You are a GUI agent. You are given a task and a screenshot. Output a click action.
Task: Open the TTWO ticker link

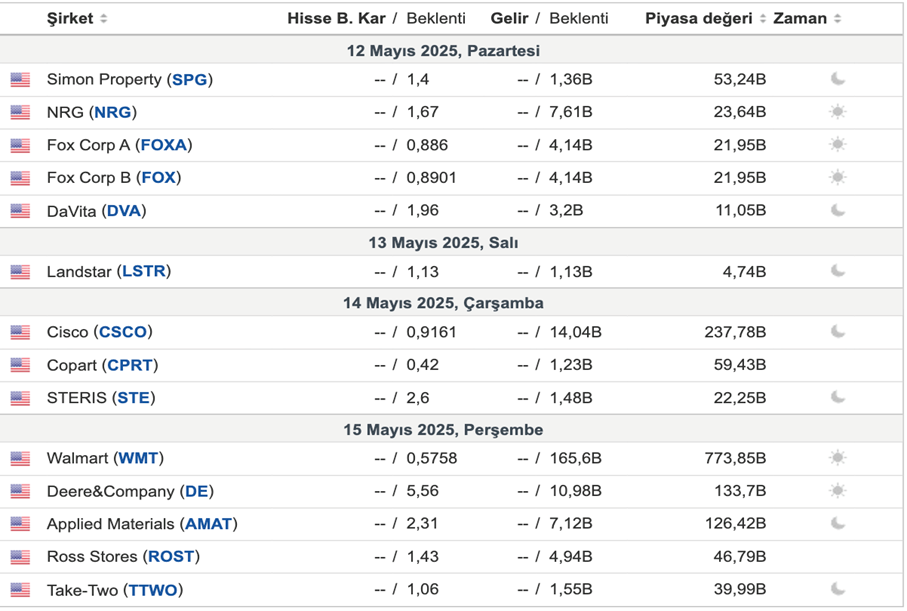(153, 590)
